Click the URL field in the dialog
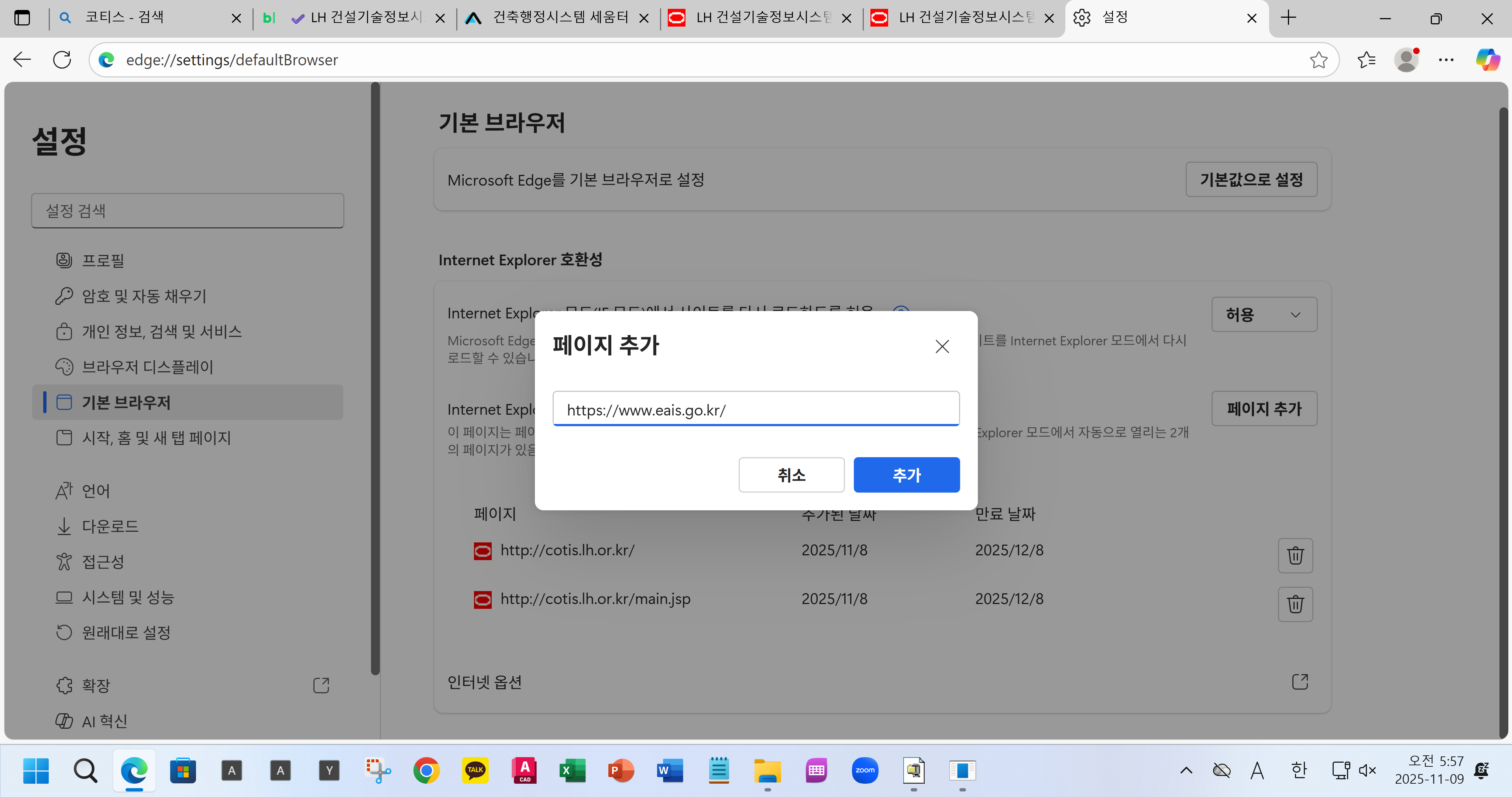1512x797 pixels. tap(755, 410)
